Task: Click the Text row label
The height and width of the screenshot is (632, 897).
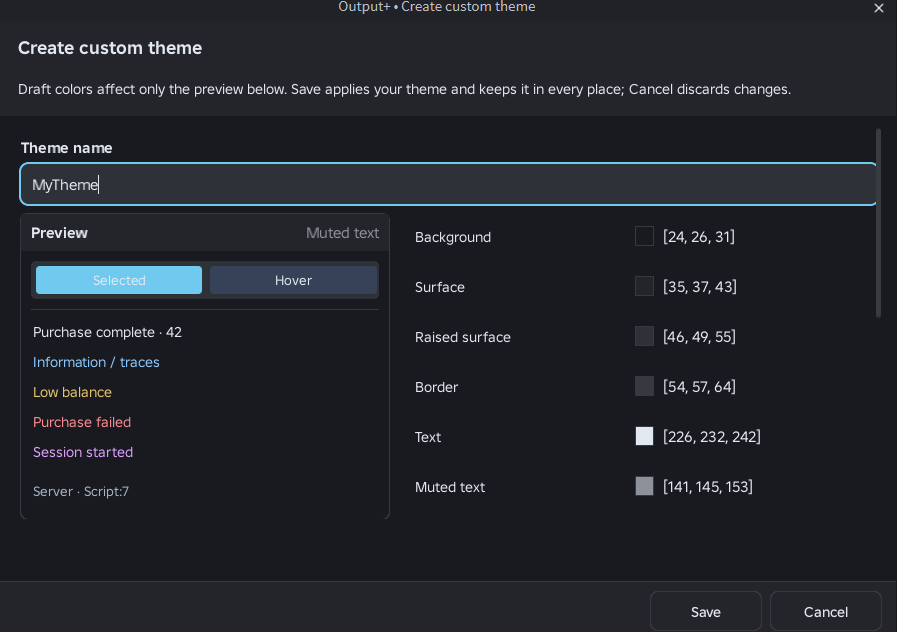Action: (x=427, y=437)
